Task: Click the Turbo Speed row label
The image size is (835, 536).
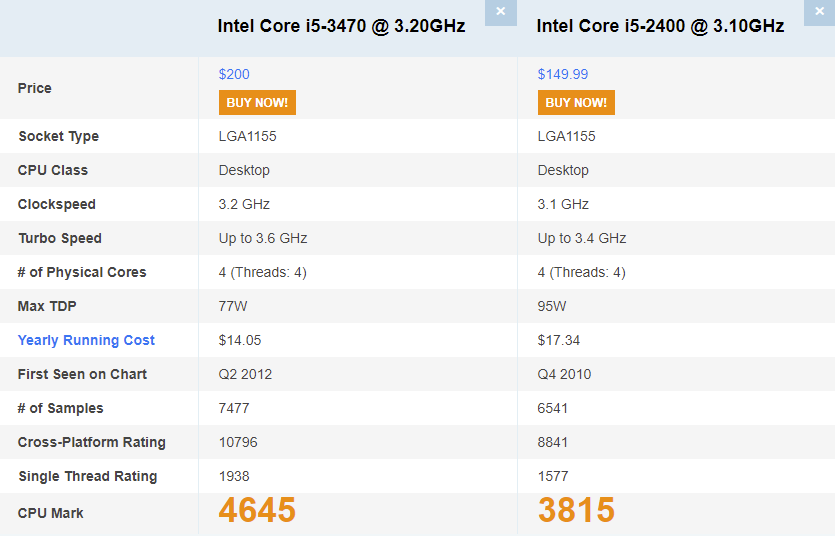Action: 60,238
